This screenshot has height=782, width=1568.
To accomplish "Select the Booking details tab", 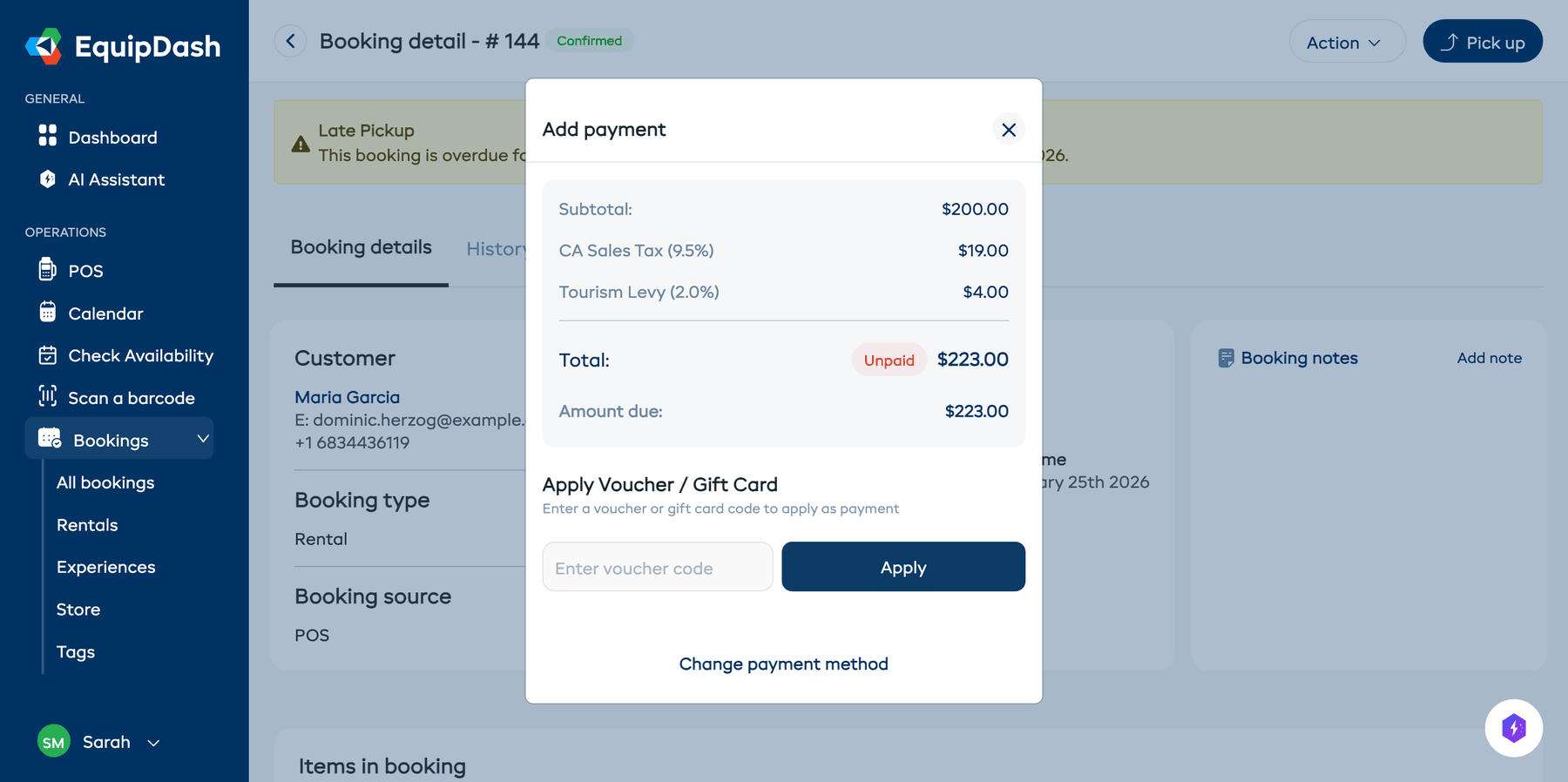I will click(361, 246).
